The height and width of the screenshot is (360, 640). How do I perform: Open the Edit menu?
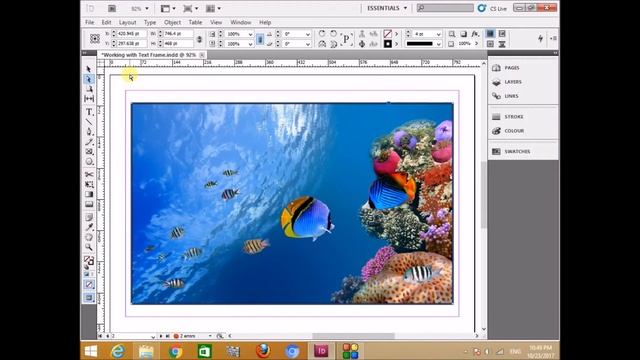point(106,22)
